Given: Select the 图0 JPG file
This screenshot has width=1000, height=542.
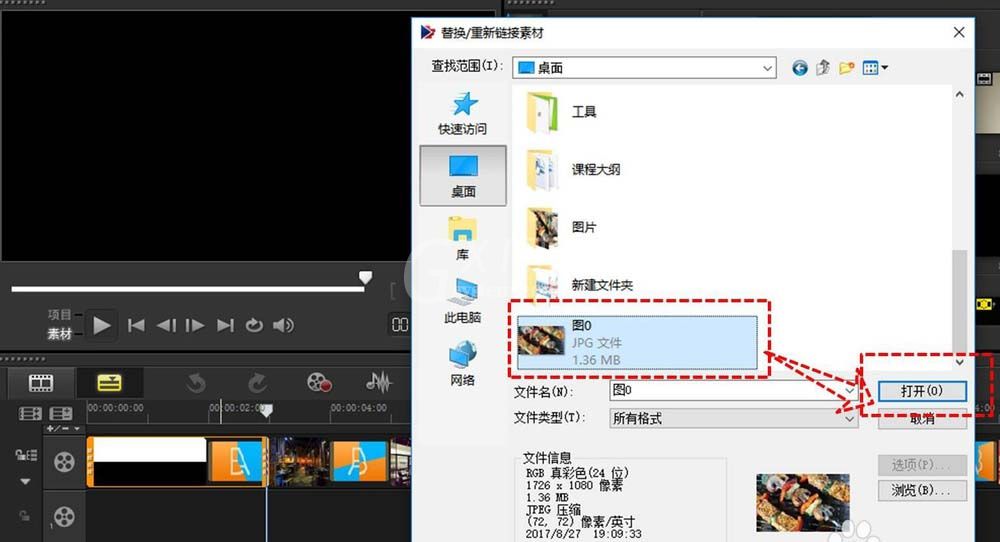Looking at the screenshot, I should [637, 342].
